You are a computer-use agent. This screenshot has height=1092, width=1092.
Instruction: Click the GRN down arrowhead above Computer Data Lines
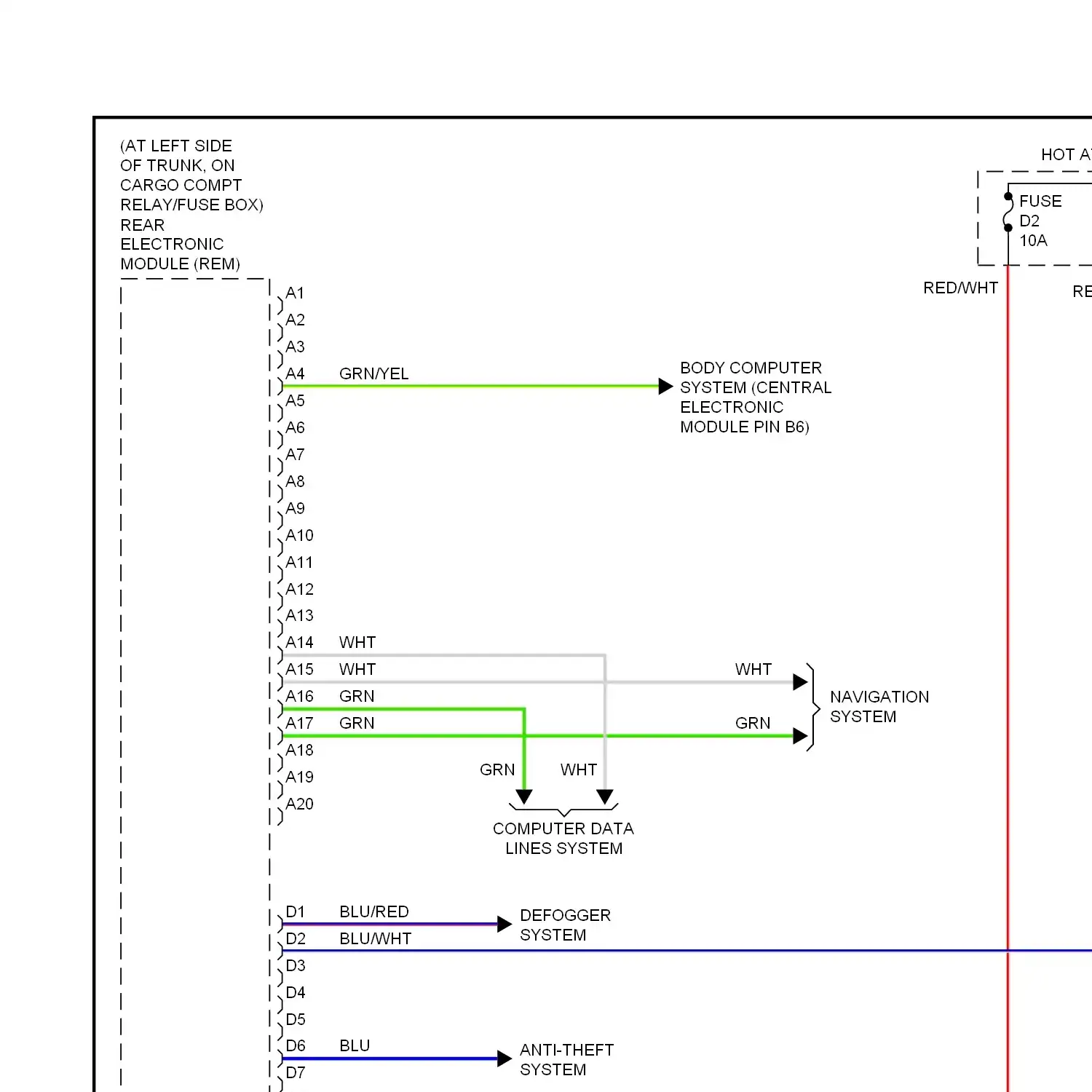tap(524, 796)
